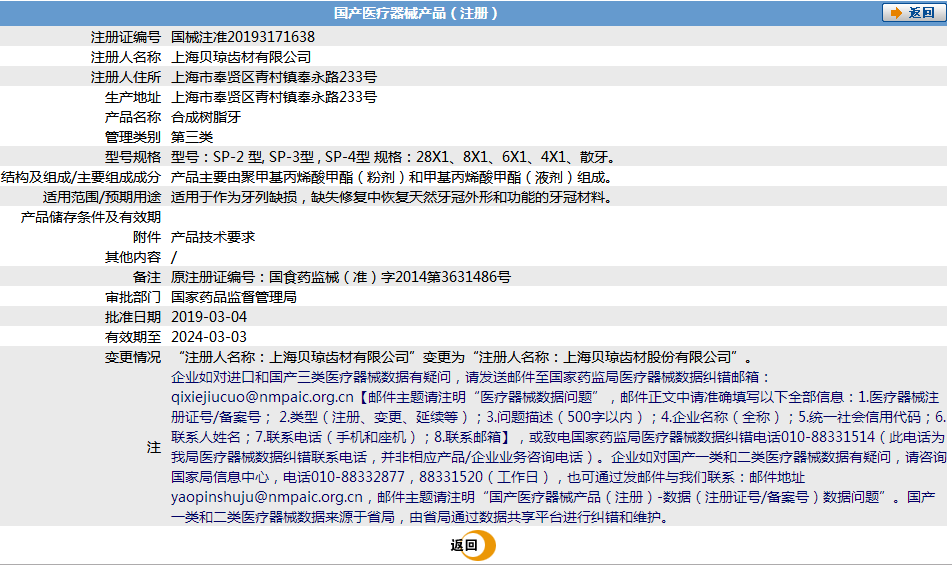Click the email yaopinshuju@nmpaic.org.cn in the note
This screenshot has width=952, height=566.
click(x=267, y=497)
